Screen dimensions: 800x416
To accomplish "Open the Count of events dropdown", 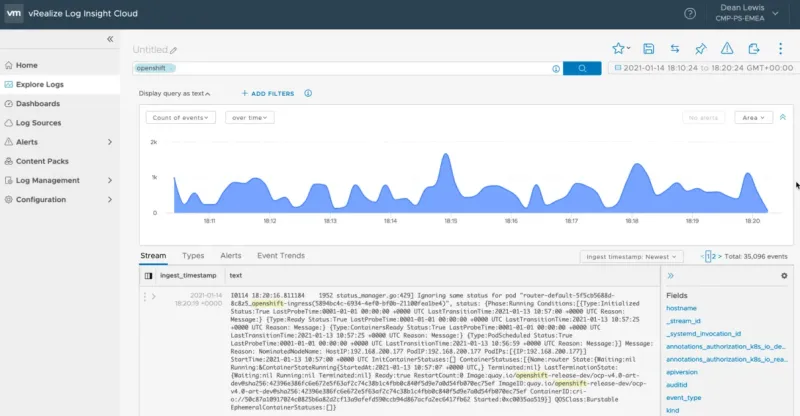I will click(181, 117).
